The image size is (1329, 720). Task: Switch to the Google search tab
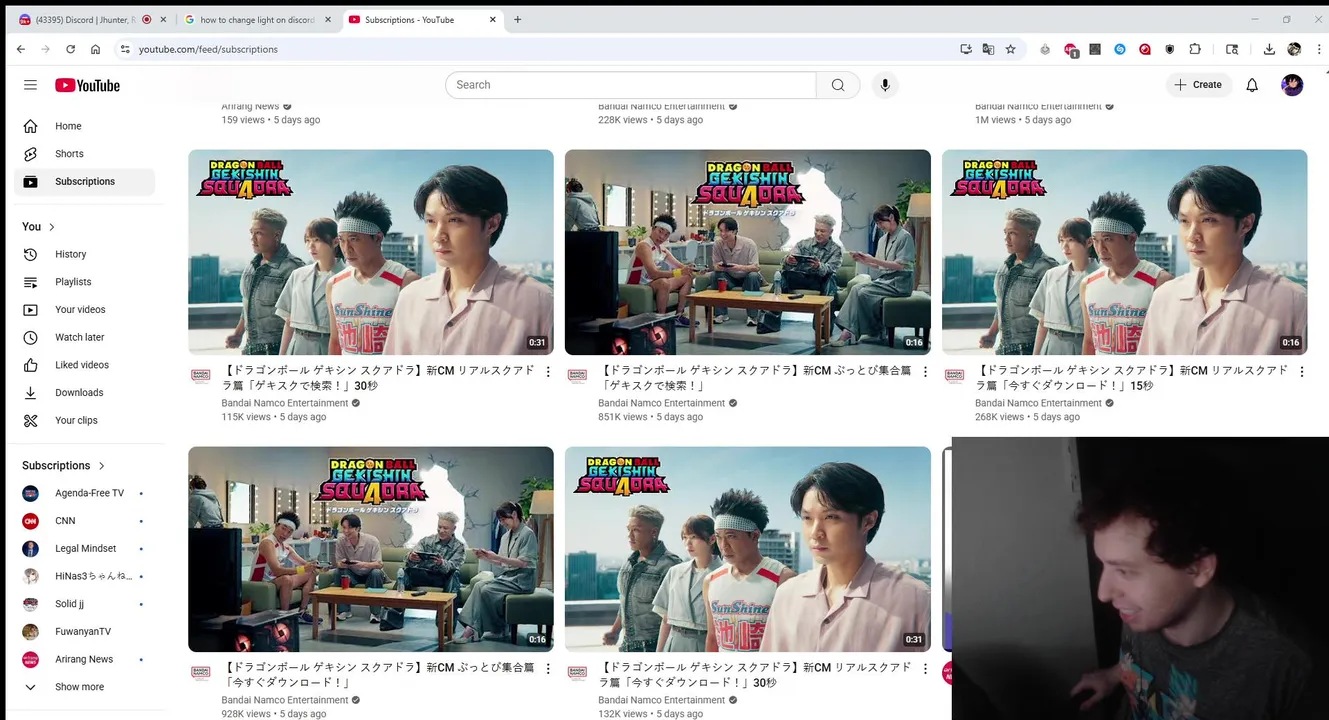tap(258, 19)
